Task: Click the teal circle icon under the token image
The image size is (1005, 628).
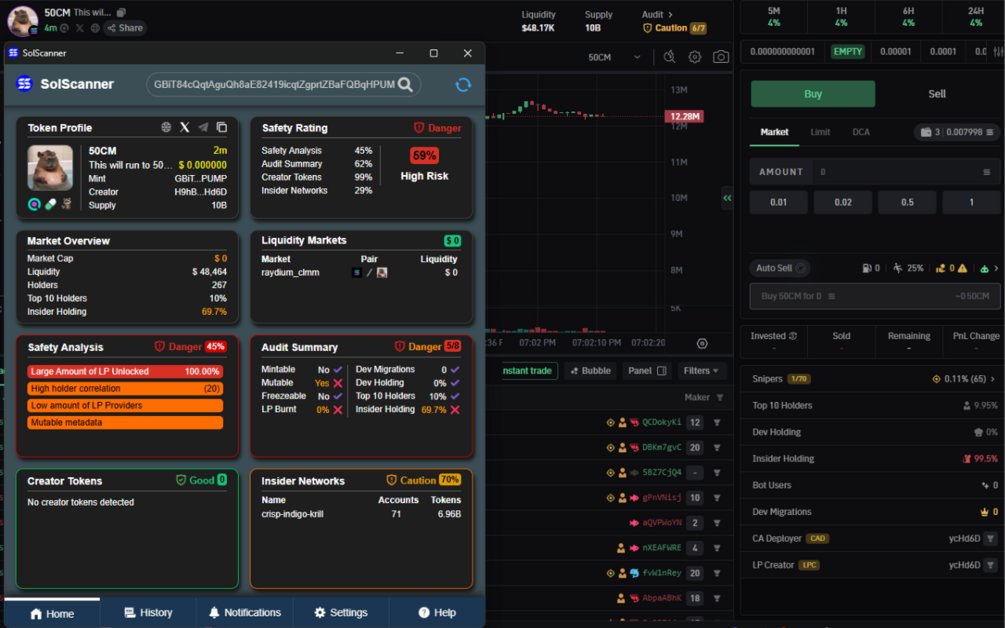Action: 34,204
